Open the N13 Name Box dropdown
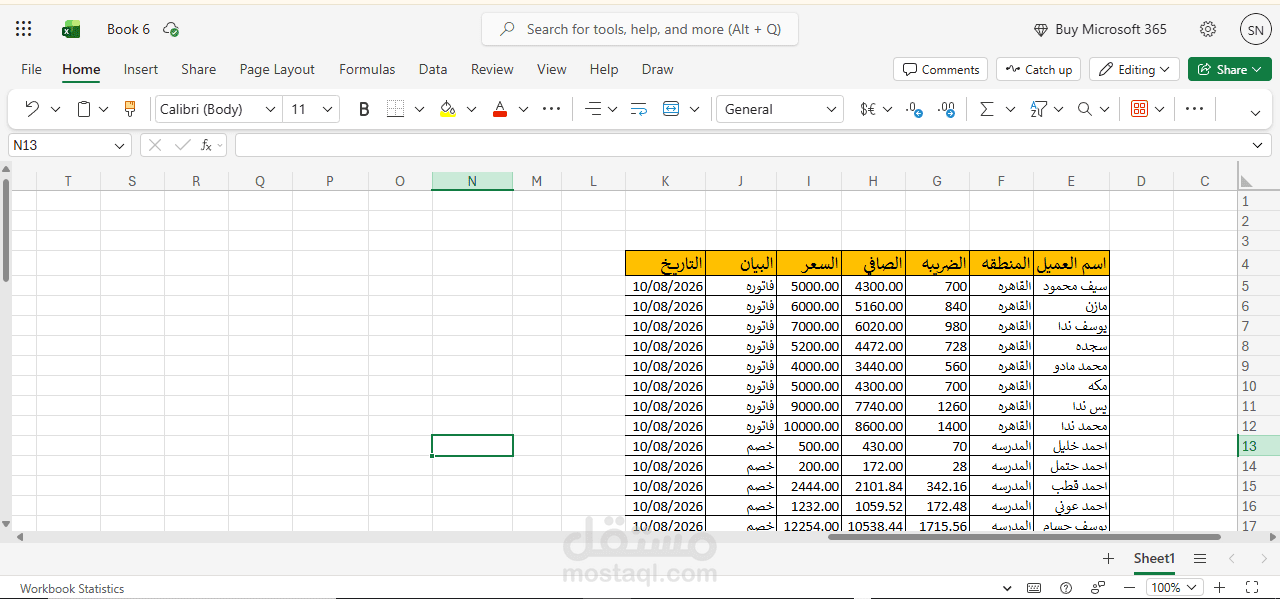This screenshot has width=1280, height=599. point(120,145)
